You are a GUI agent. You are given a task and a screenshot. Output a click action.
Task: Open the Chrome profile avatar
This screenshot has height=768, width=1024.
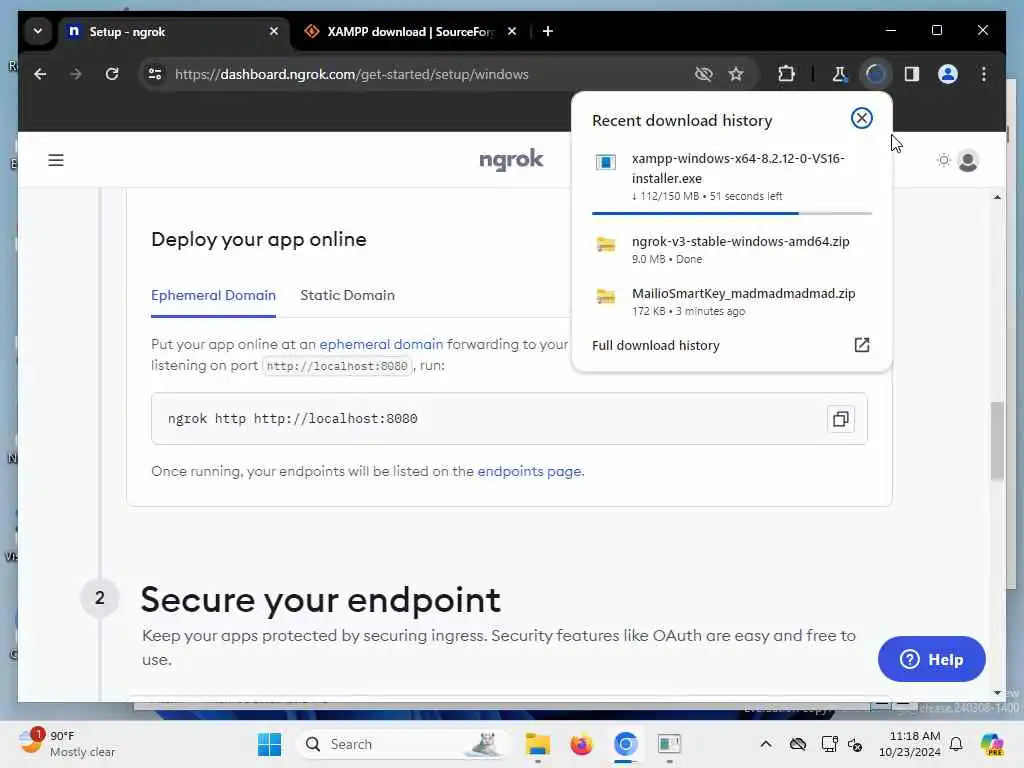[x=948, y=74]
